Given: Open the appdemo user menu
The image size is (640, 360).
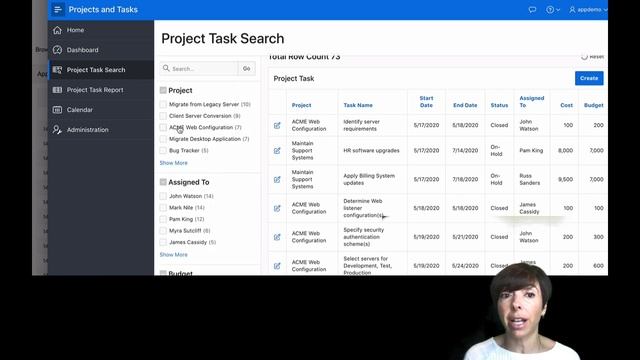Looking at the screenshot, I should pyautogui.click(x=588, y=9).
